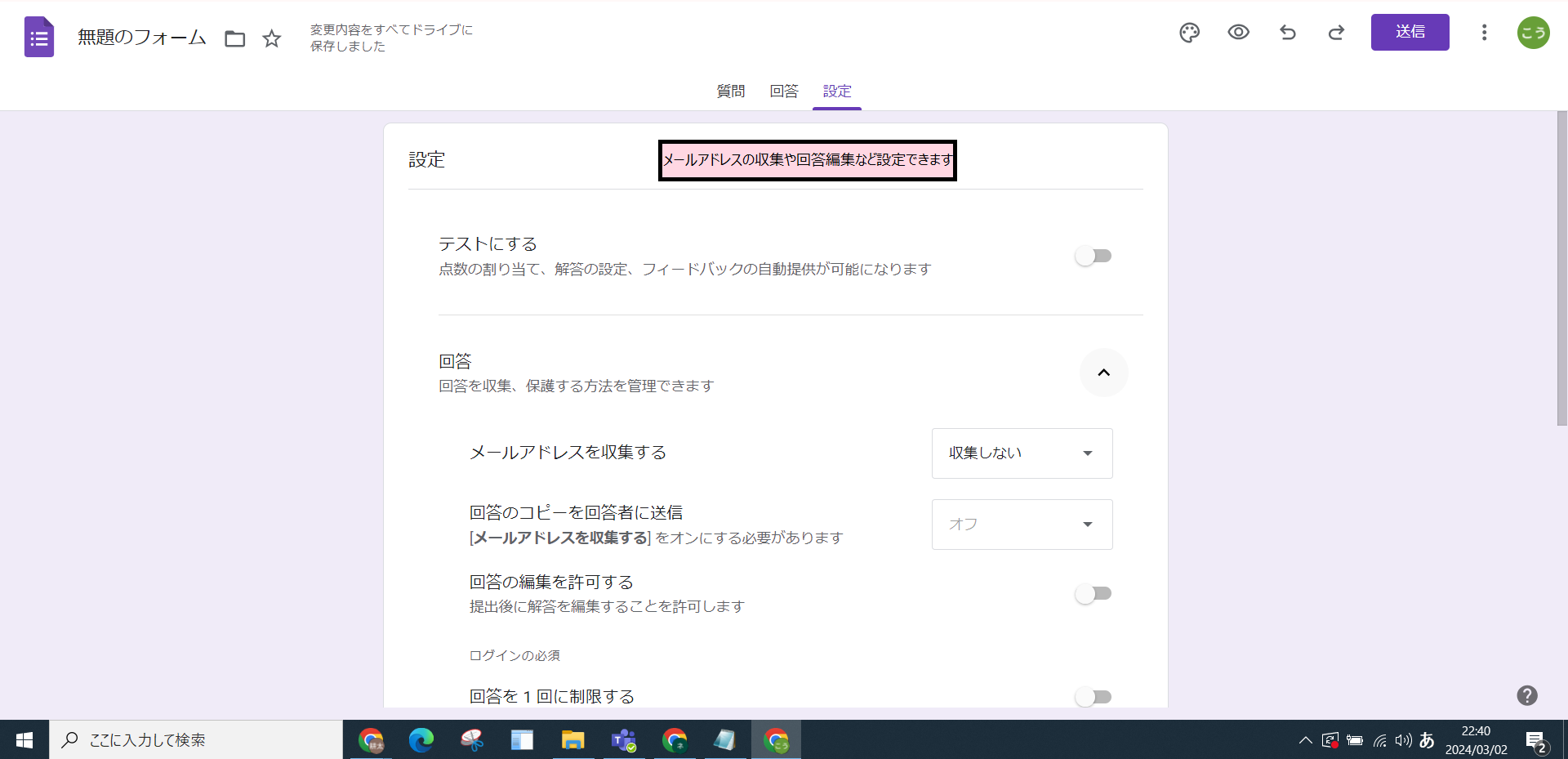Click the undo arrow icon
The image size is (1568, 759).
1287,33
